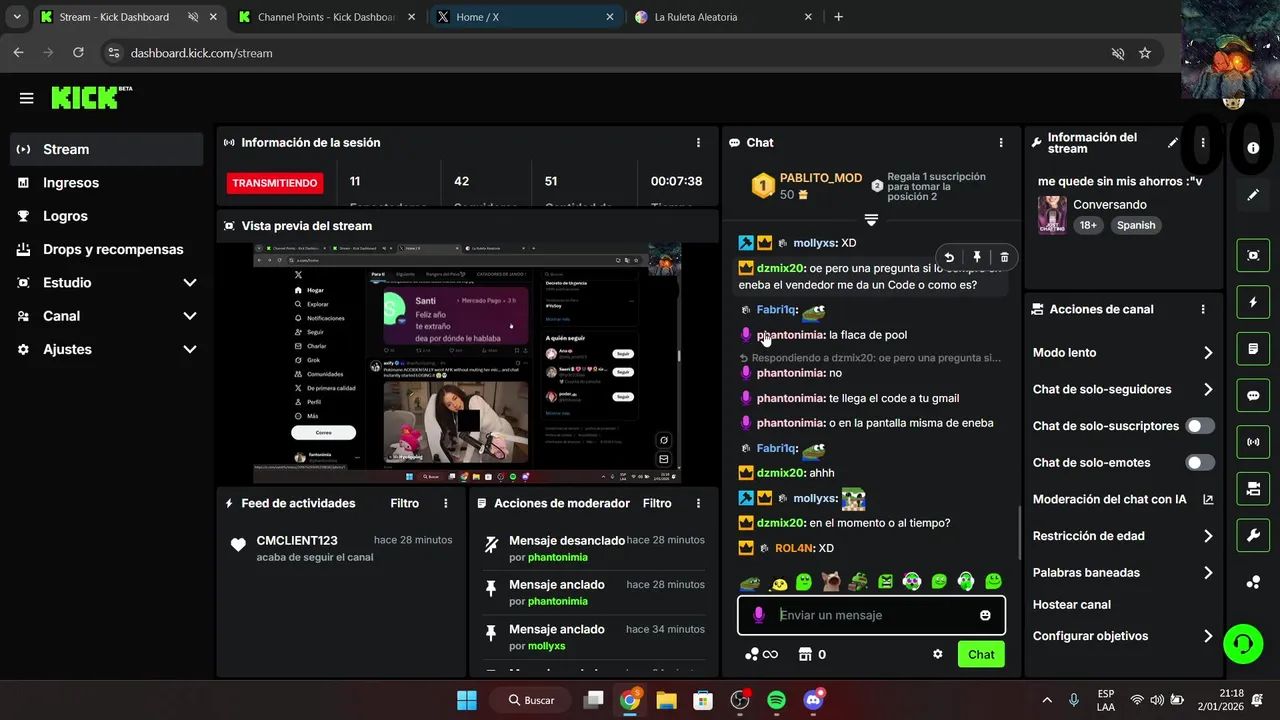Toggle Chat de solo-suscriptores switch

pos(1199,426)
